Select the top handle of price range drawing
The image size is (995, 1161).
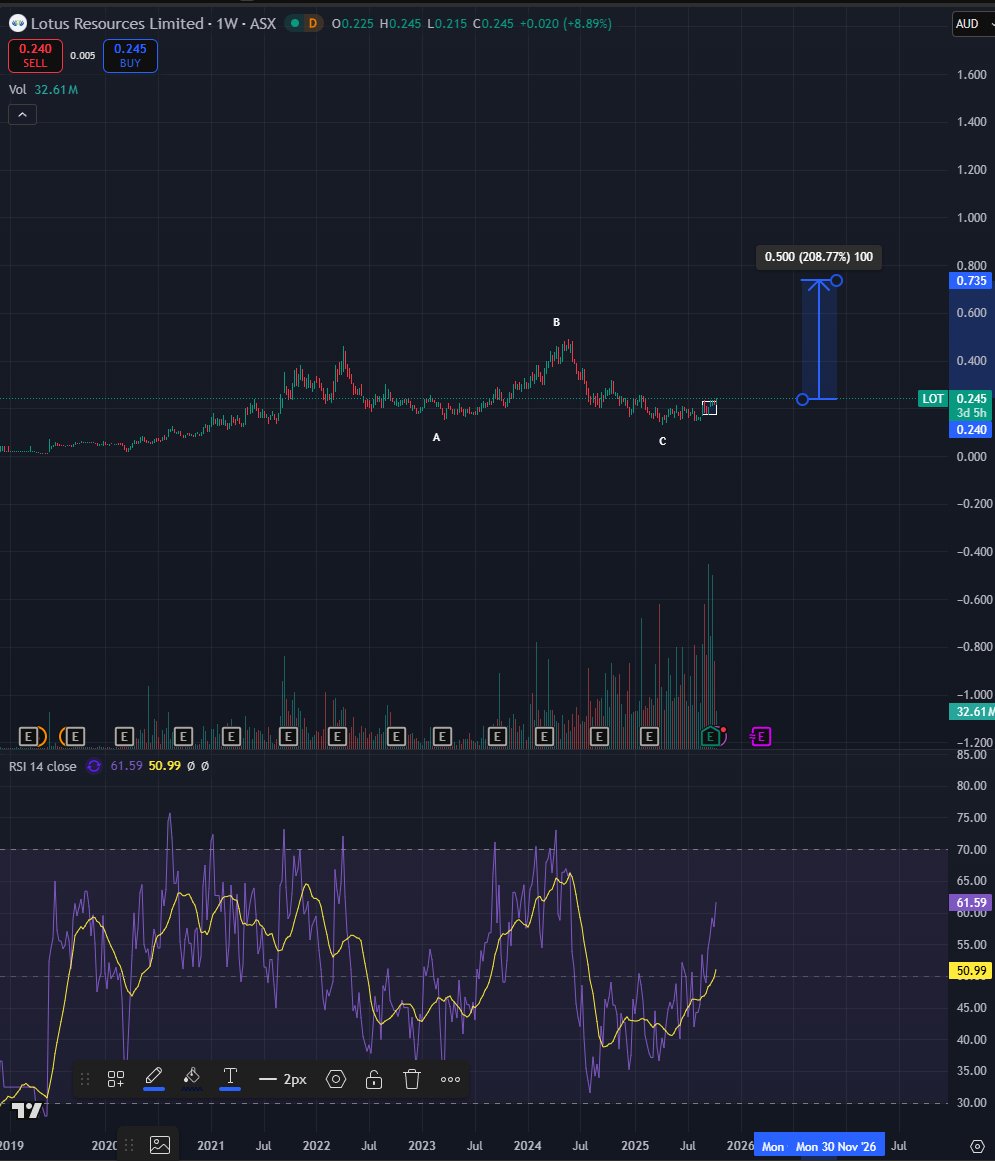click(x=837, y=281)
